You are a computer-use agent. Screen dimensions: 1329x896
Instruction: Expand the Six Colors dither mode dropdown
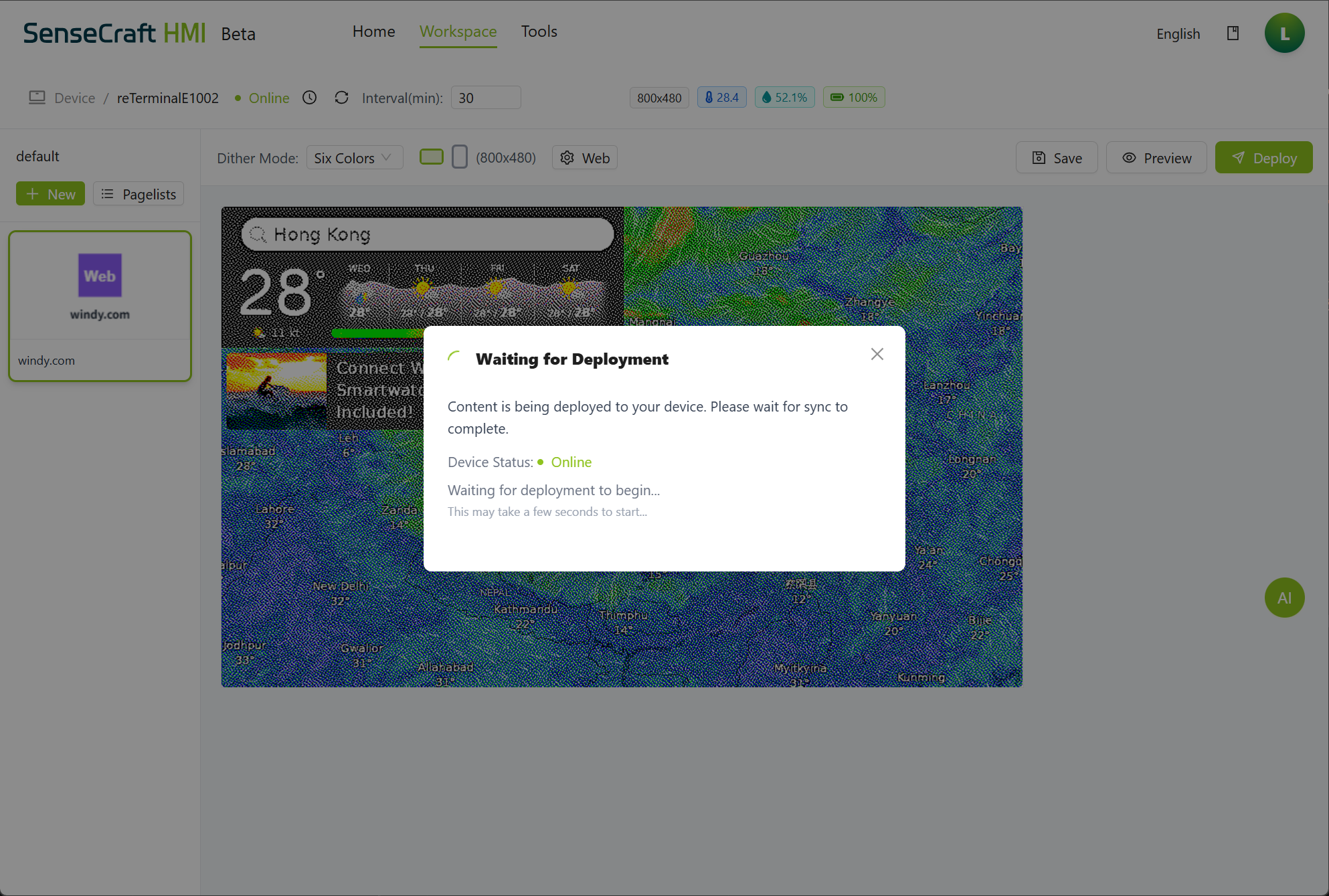click(x=354, y=158)
